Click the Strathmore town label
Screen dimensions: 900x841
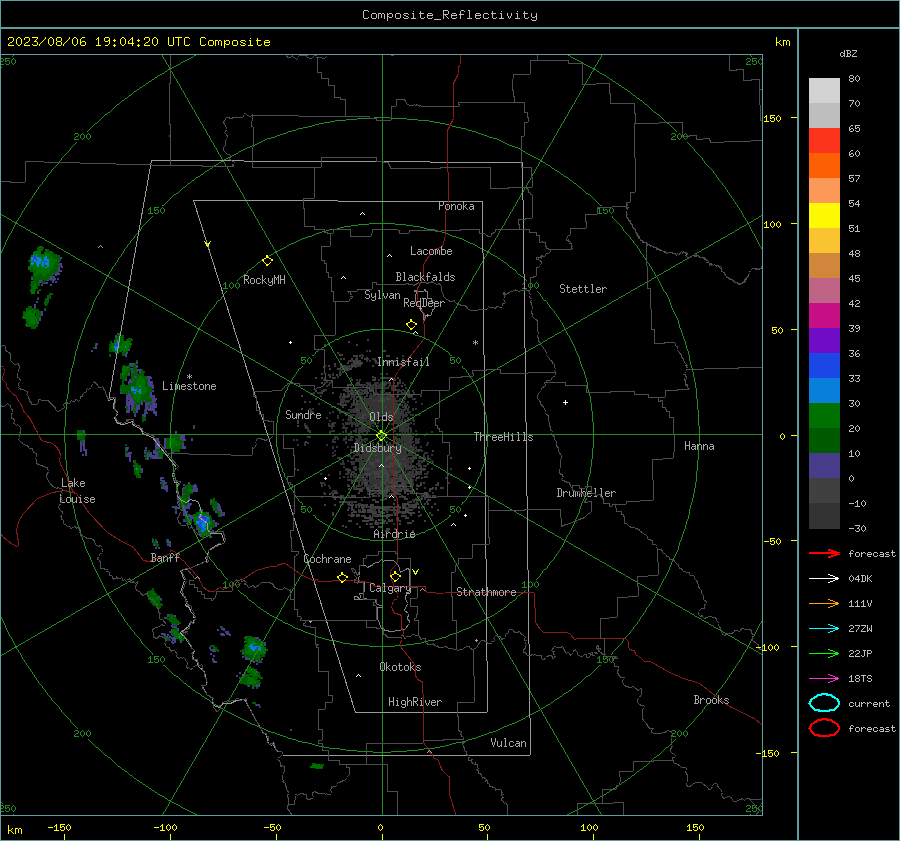[x=486, y=592]
